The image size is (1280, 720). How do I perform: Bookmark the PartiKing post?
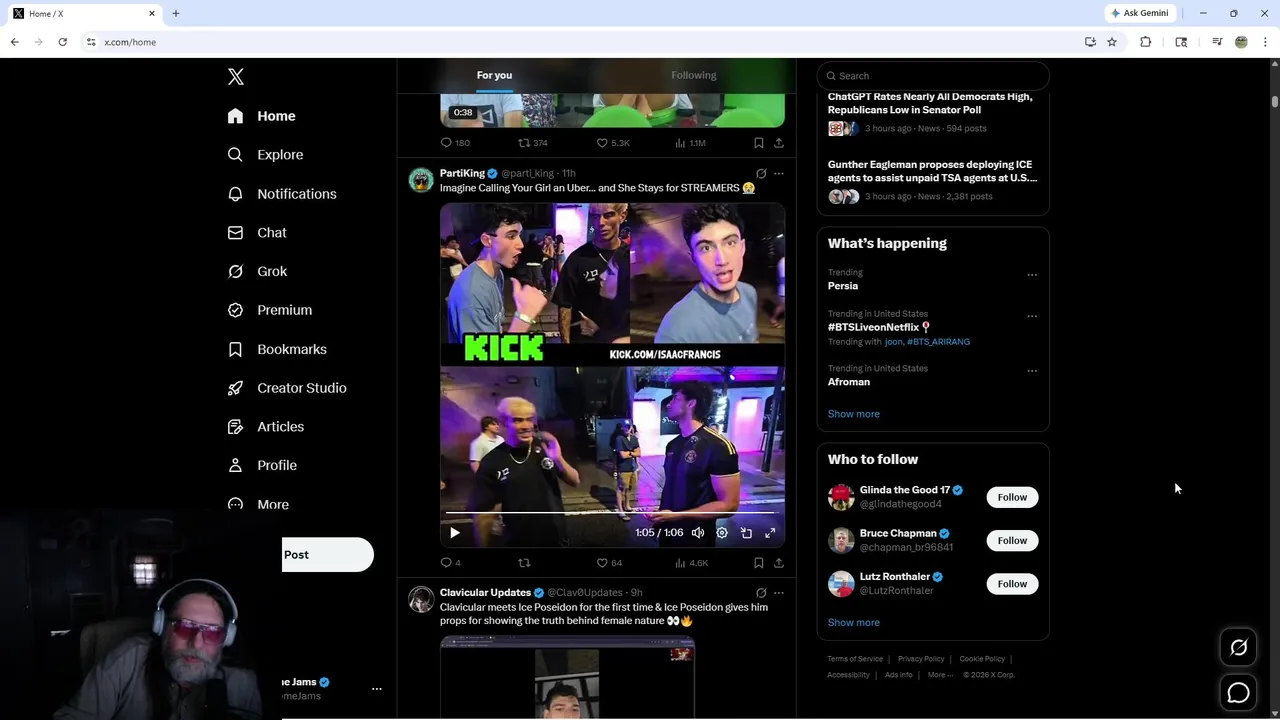759,563
